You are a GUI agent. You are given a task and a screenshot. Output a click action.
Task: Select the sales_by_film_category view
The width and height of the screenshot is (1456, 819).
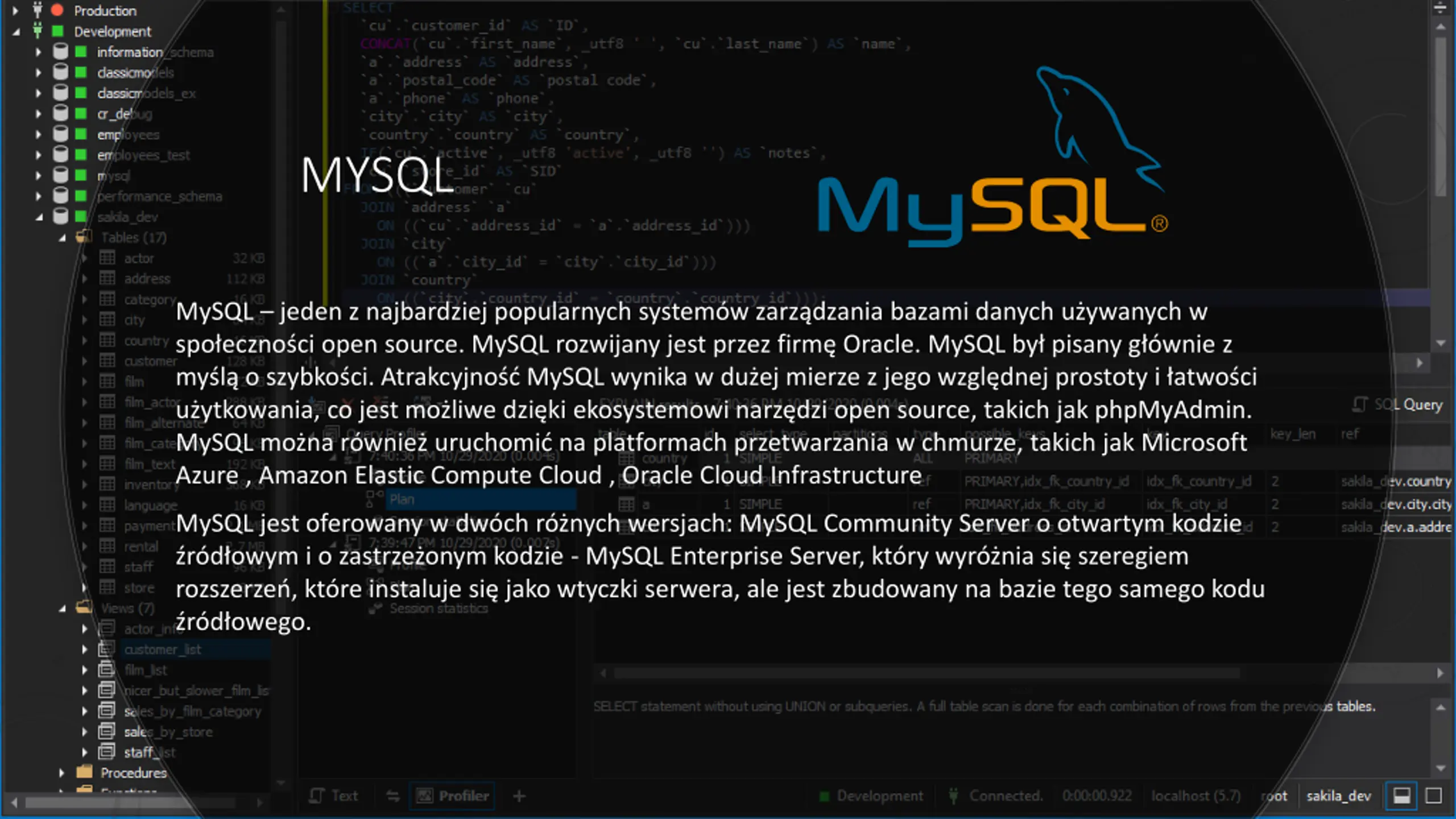[x=193, y=711]
